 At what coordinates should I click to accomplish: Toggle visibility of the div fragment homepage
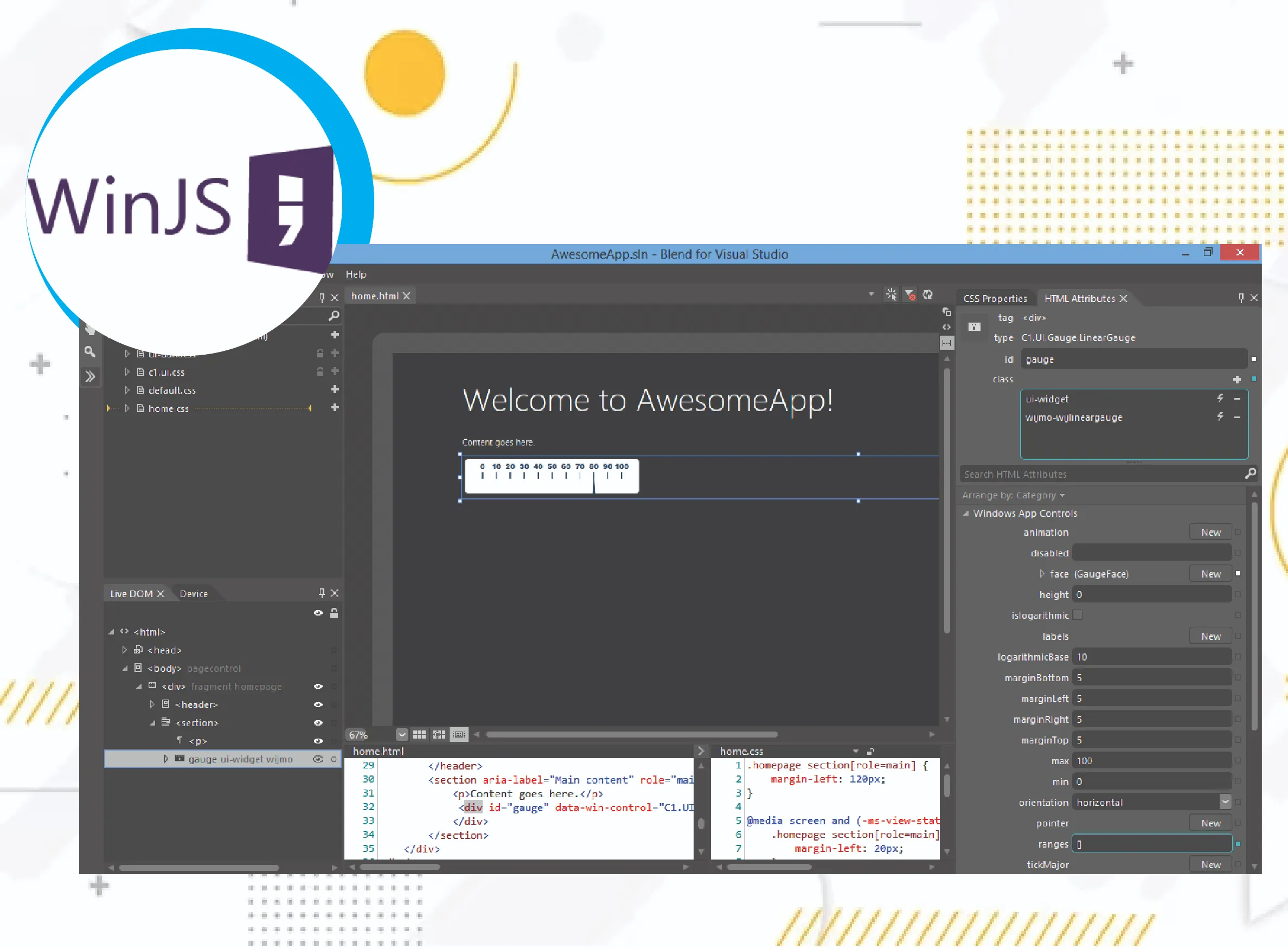tap(318, 687)
